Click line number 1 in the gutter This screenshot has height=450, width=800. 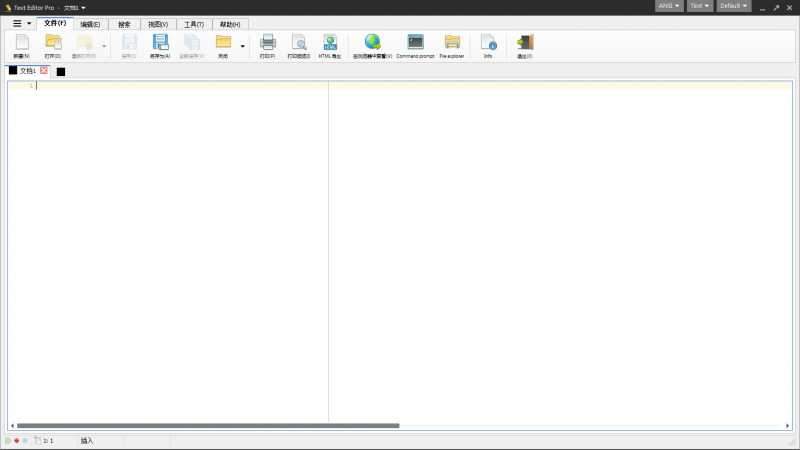click(31, 86)
